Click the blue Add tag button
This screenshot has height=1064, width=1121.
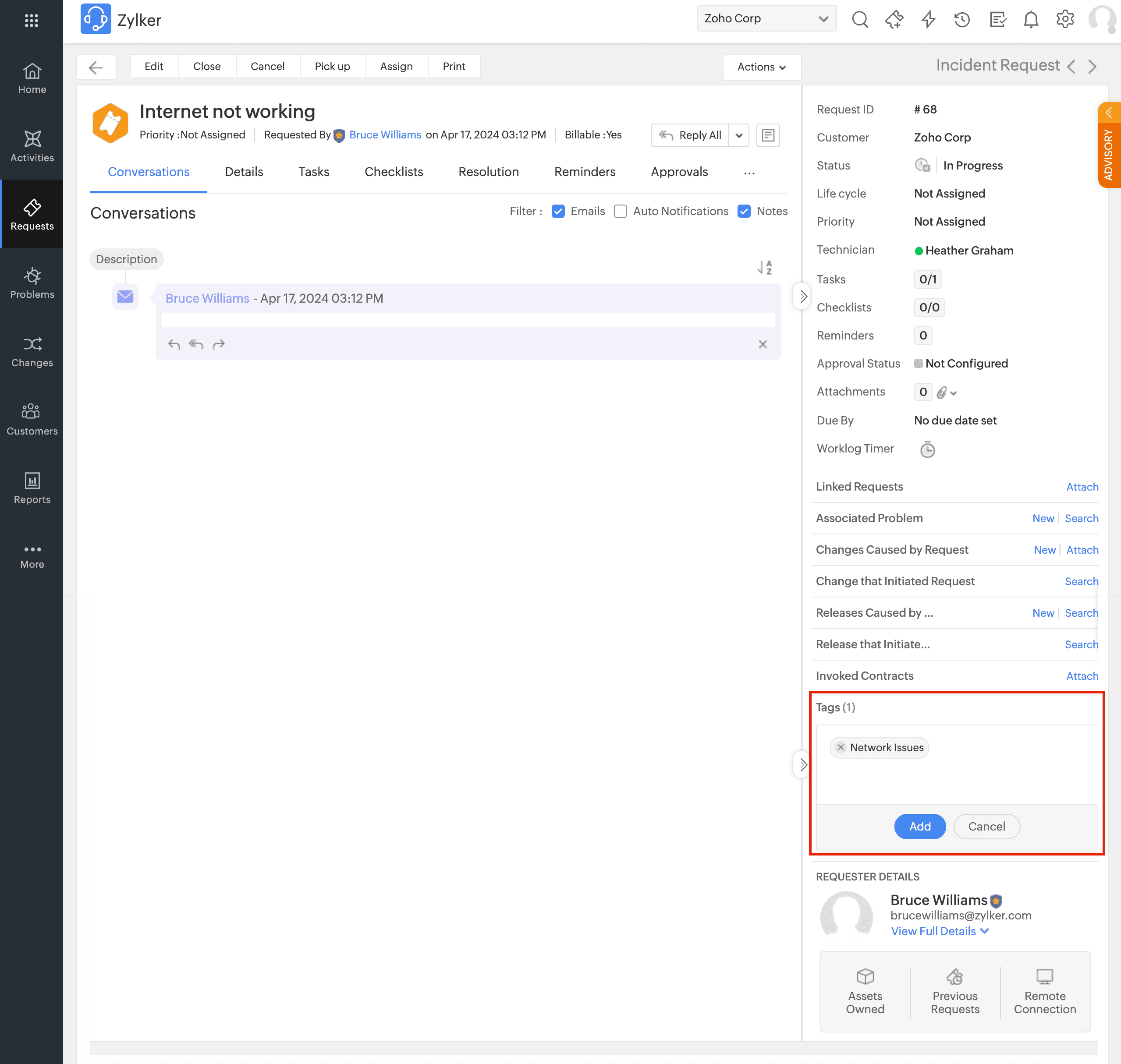tap(919, 826)
